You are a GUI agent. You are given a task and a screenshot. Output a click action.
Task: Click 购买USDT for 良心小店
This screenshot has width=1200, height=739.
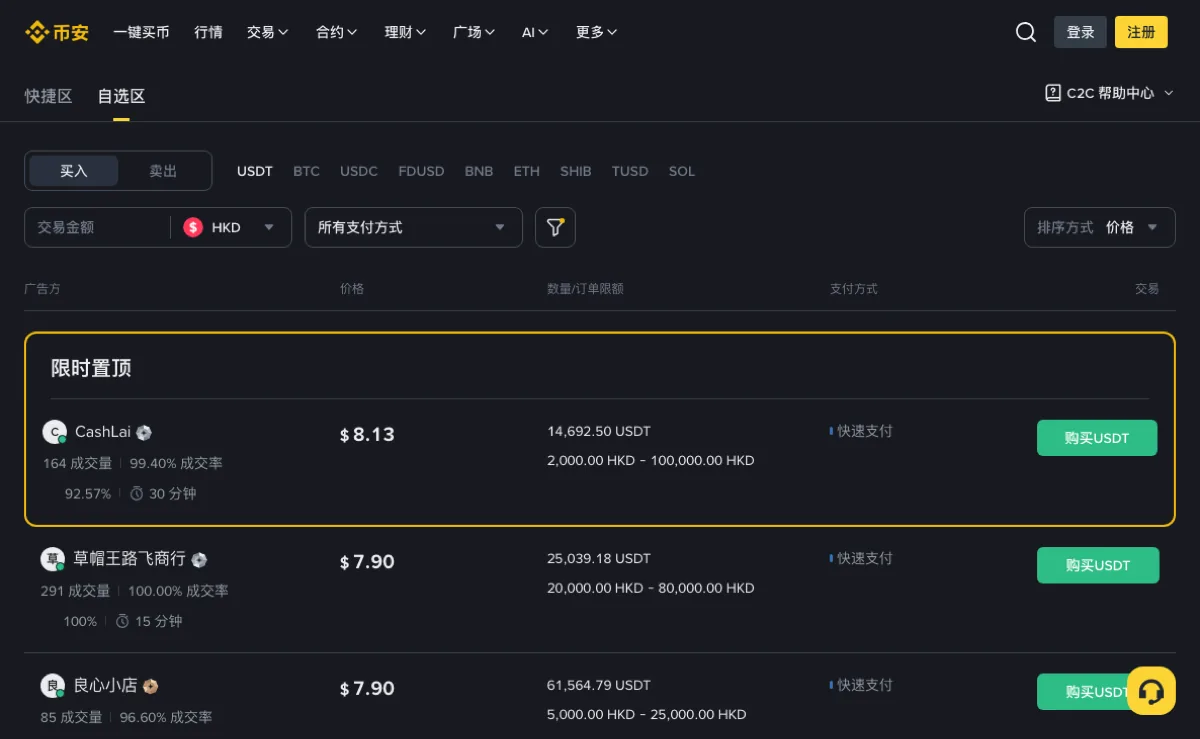[1098, 692]
